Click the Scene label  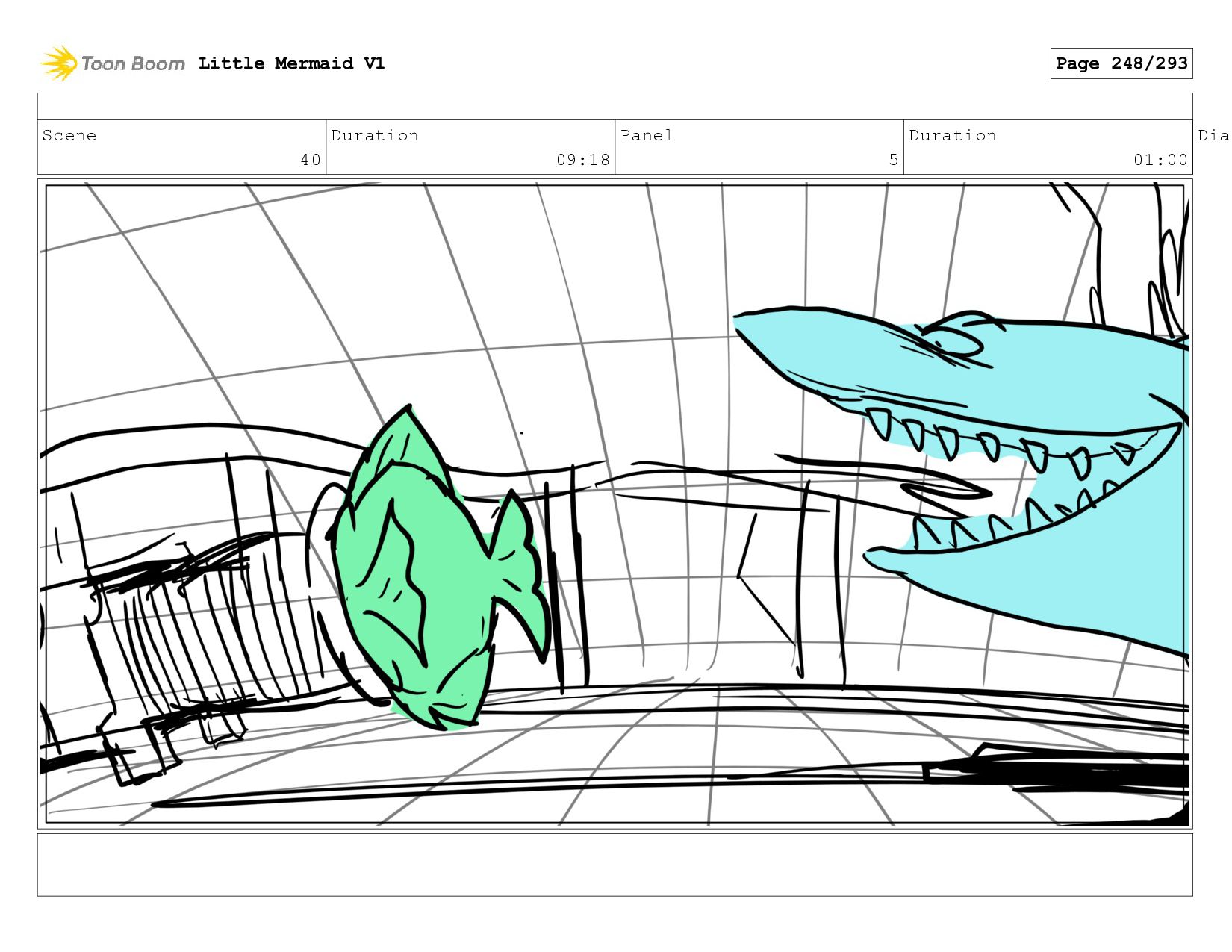coord(69,135)
